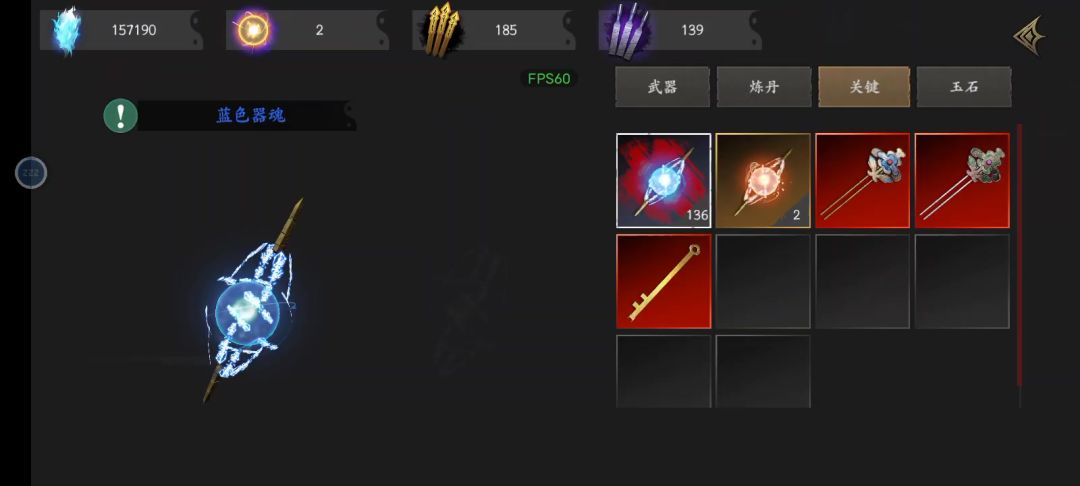1080x486 pixels.
Task: Switch to the 炼丹 tab
Action: click(764, 87)
